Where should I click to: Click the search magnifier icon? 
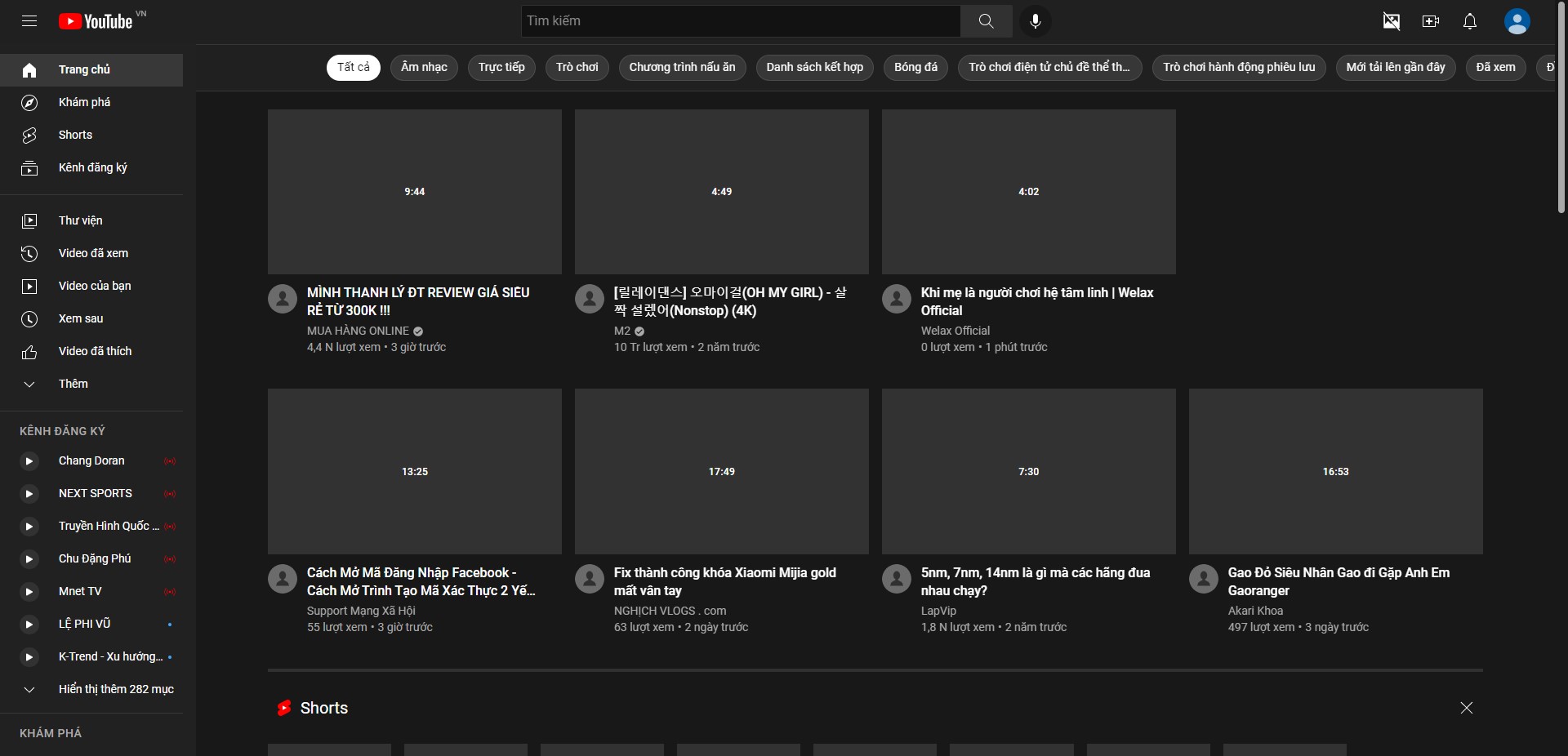986,21
